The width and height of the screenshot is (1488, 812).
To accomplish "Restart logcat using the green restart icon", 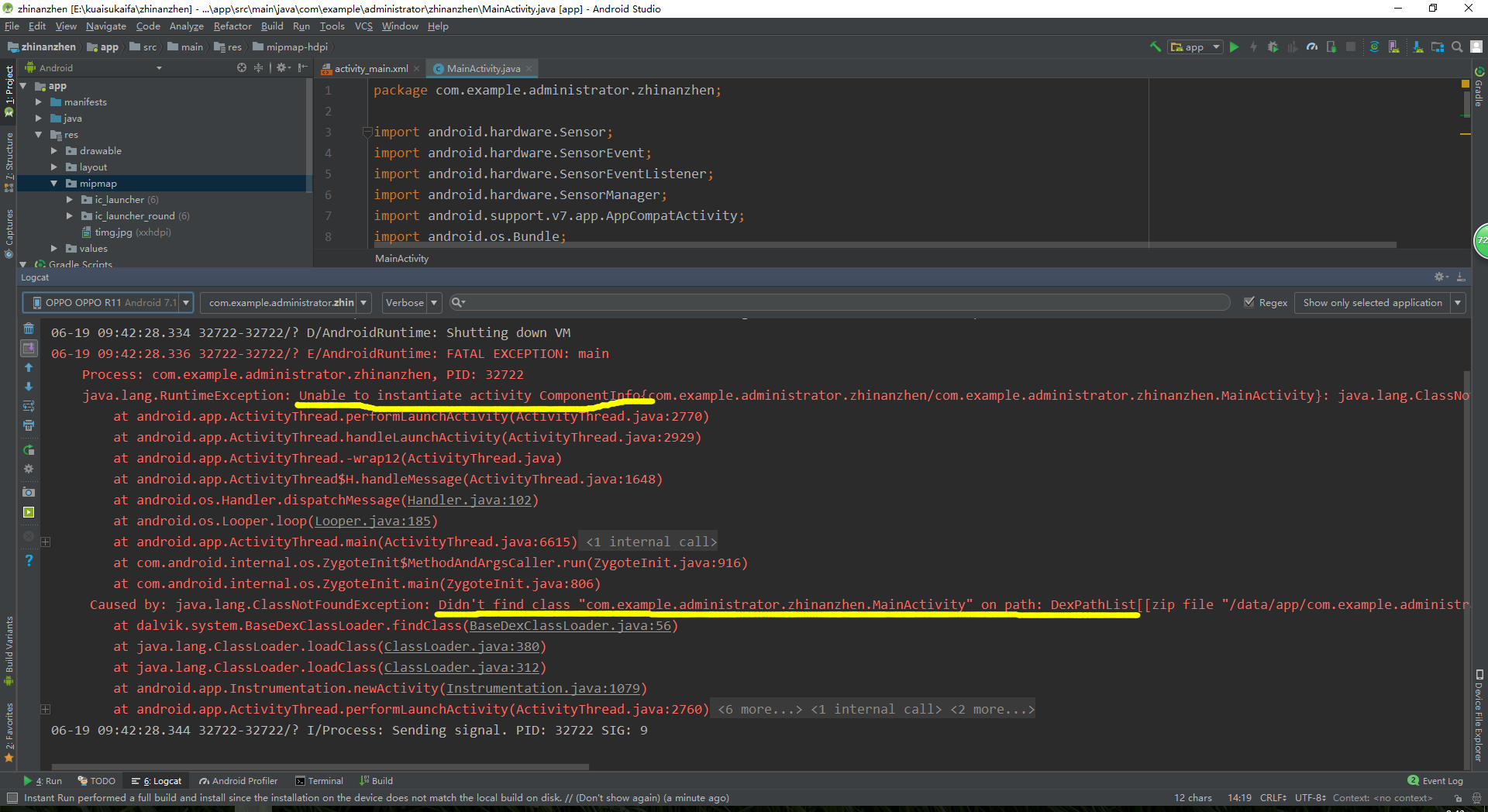I will tap(29, 450).
